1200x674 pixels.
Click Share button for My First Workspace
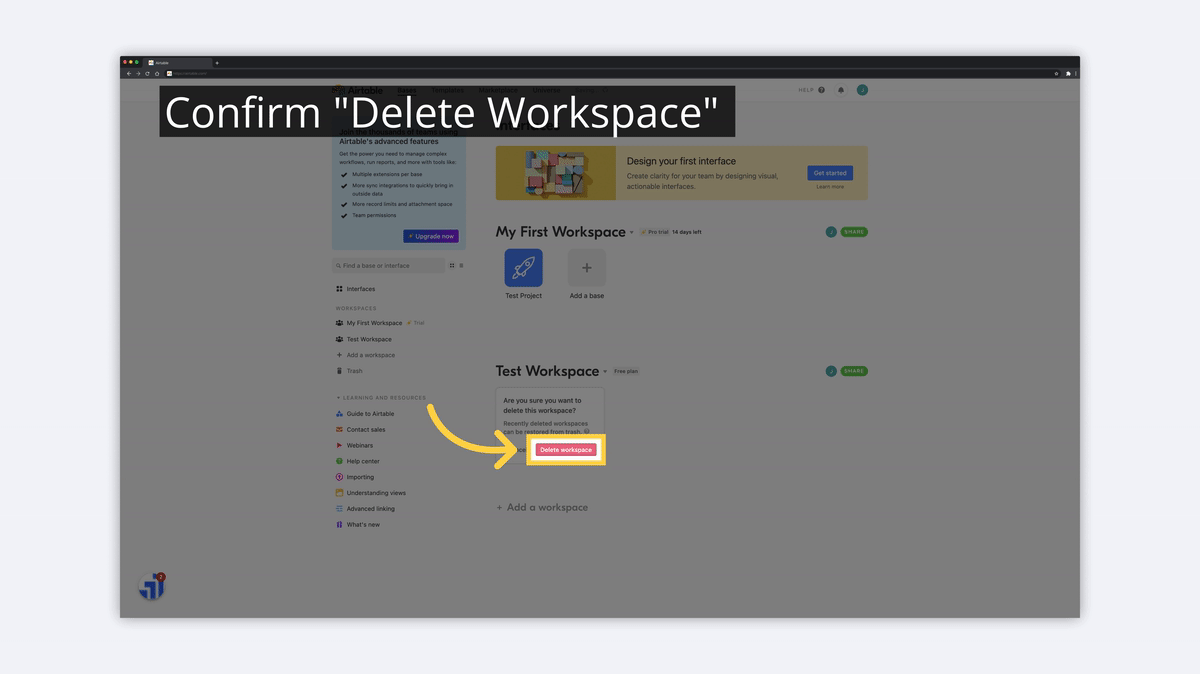tap(854, 232)
